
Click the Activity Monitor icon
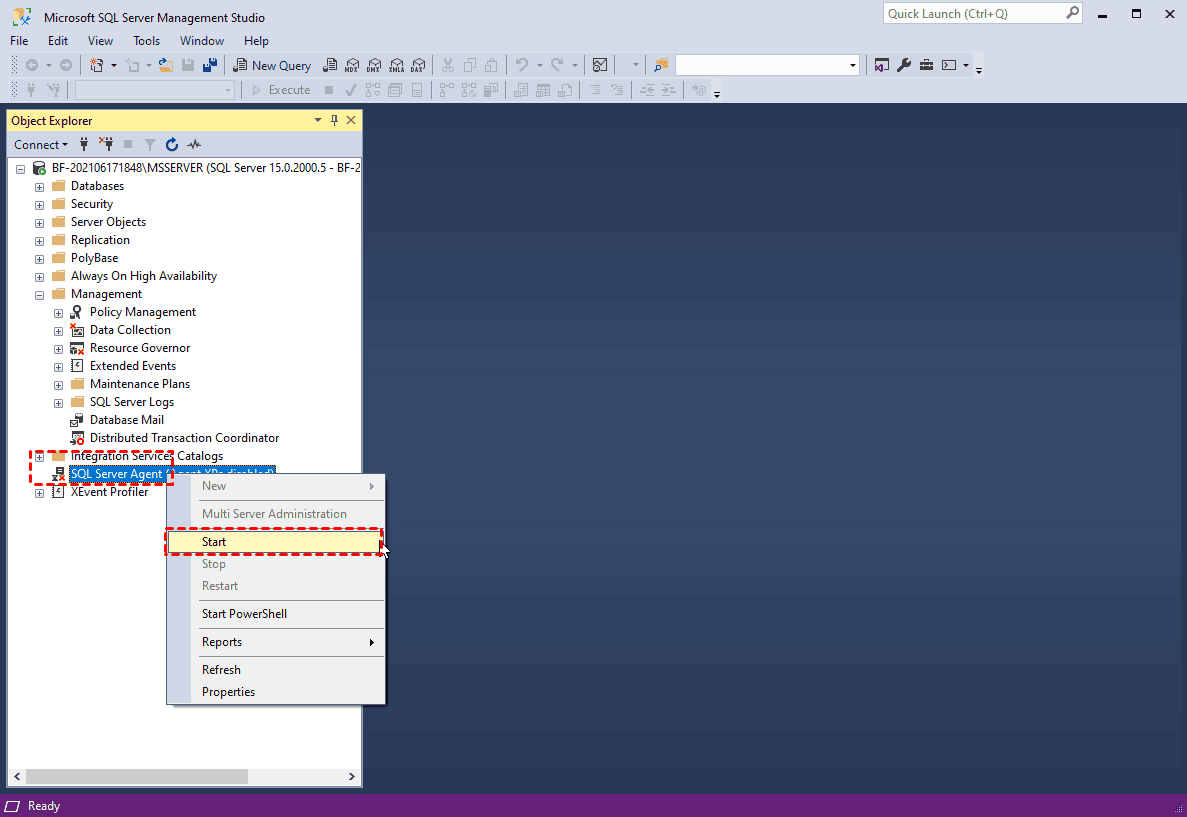600,66
